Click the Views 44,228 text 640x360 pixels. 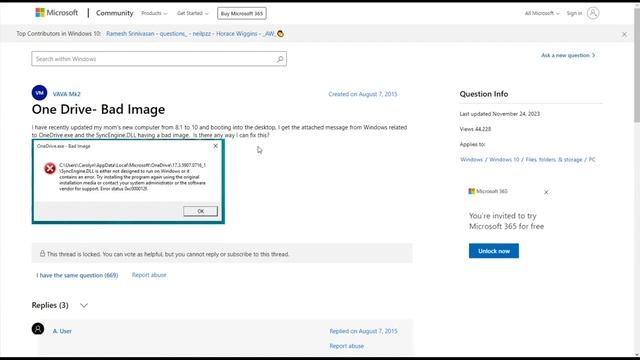pyautogui.click(x=475, y=129)
